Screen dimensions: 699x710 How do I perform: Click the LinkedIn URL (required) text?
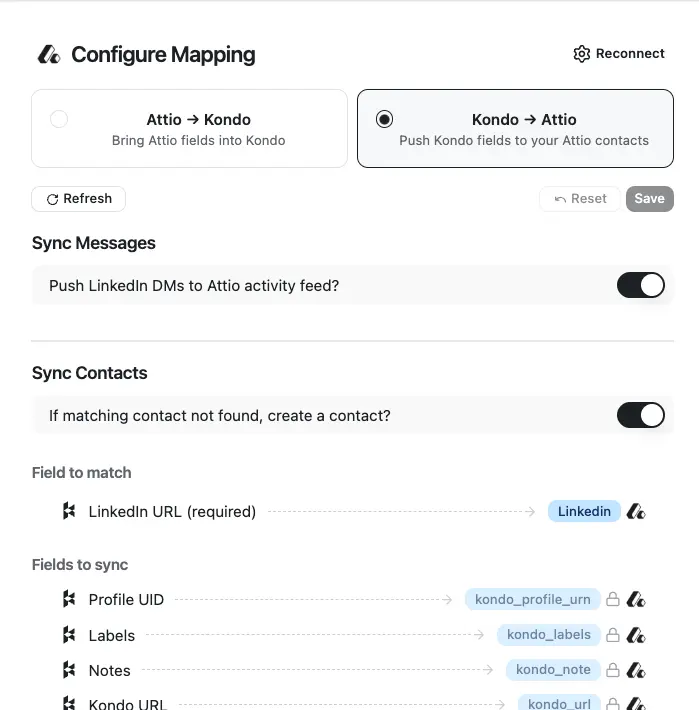(x=172, y=512)
